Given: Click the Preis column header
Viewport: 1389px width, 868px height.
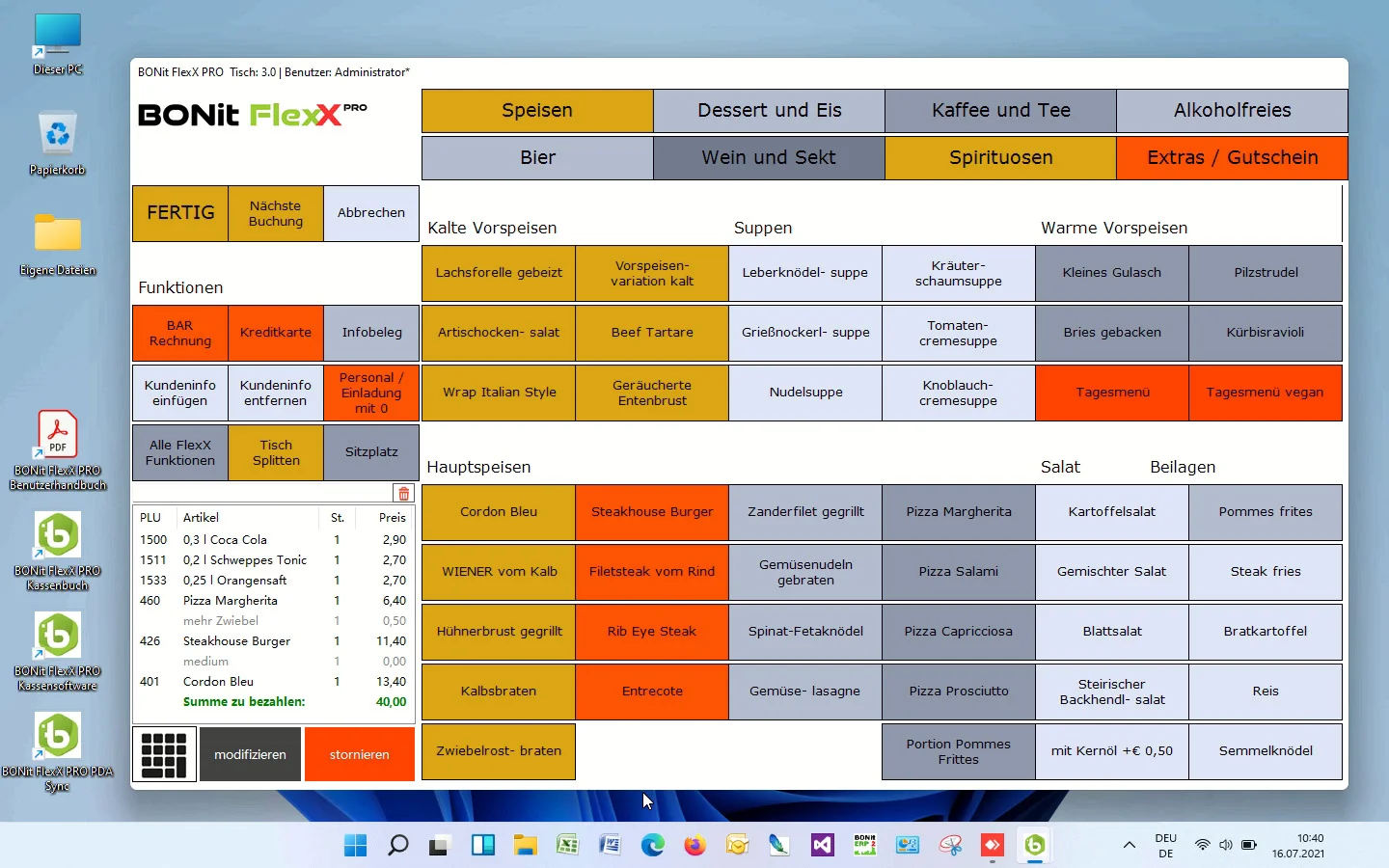Looking at the screenshot, I should click(x=392, y=518).
